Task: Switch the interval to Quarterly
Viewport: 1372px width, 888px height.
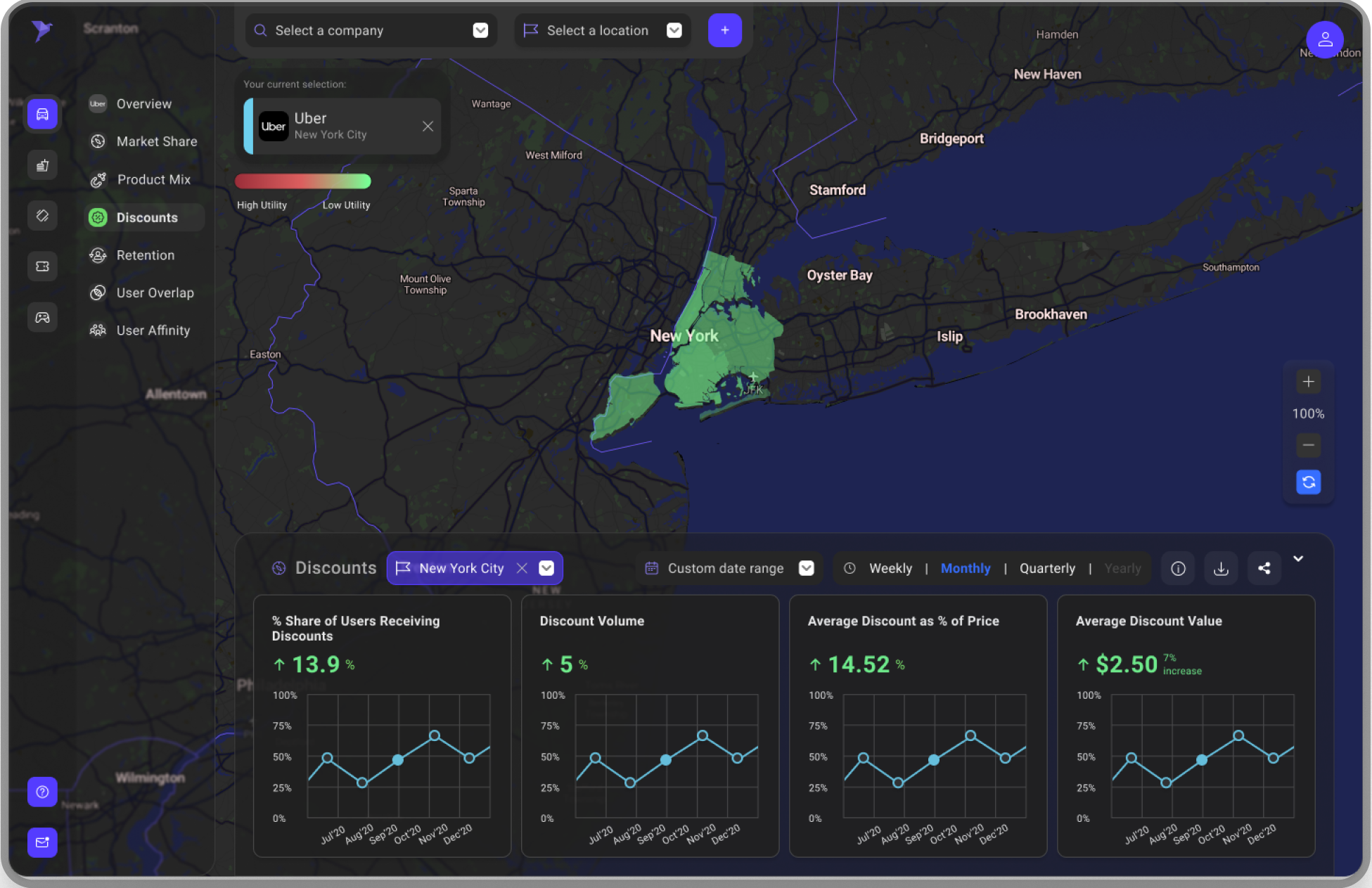Action: [1047, 568]
